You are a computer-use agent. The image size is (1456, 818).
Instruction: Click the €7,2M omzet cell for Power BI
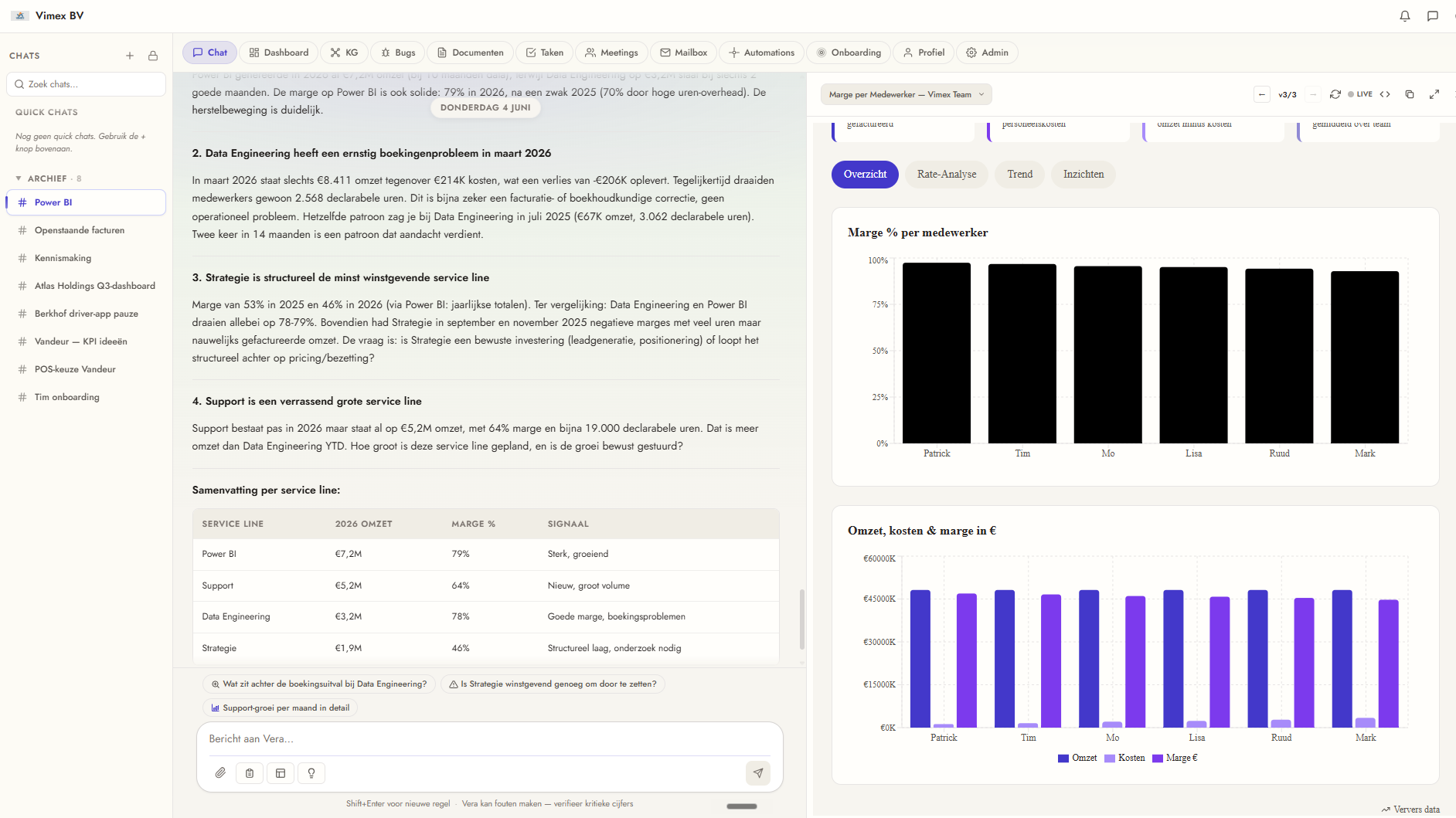pyautogui.click(x=349, y=555)
